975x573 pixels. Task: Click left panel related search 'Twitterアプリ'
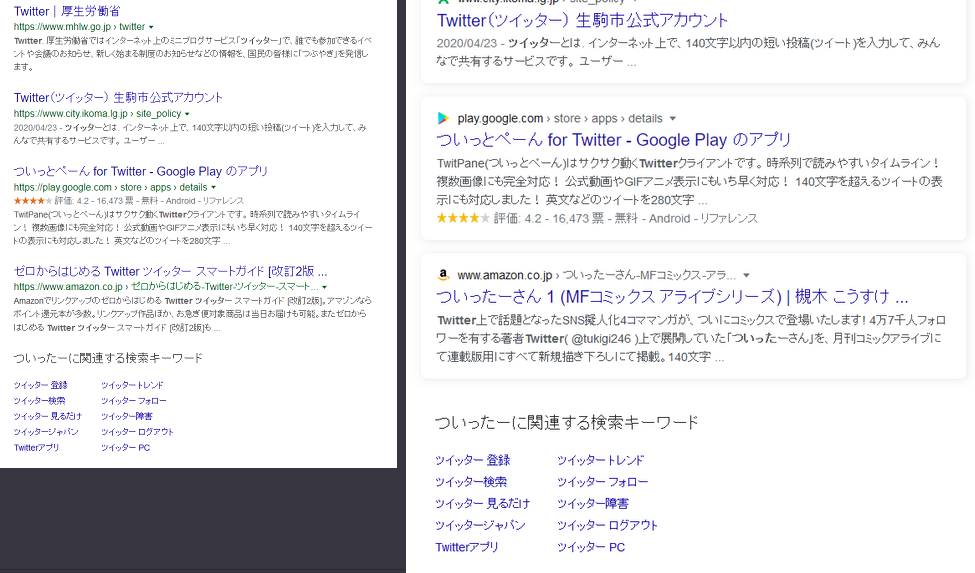(x=37, y=447)
